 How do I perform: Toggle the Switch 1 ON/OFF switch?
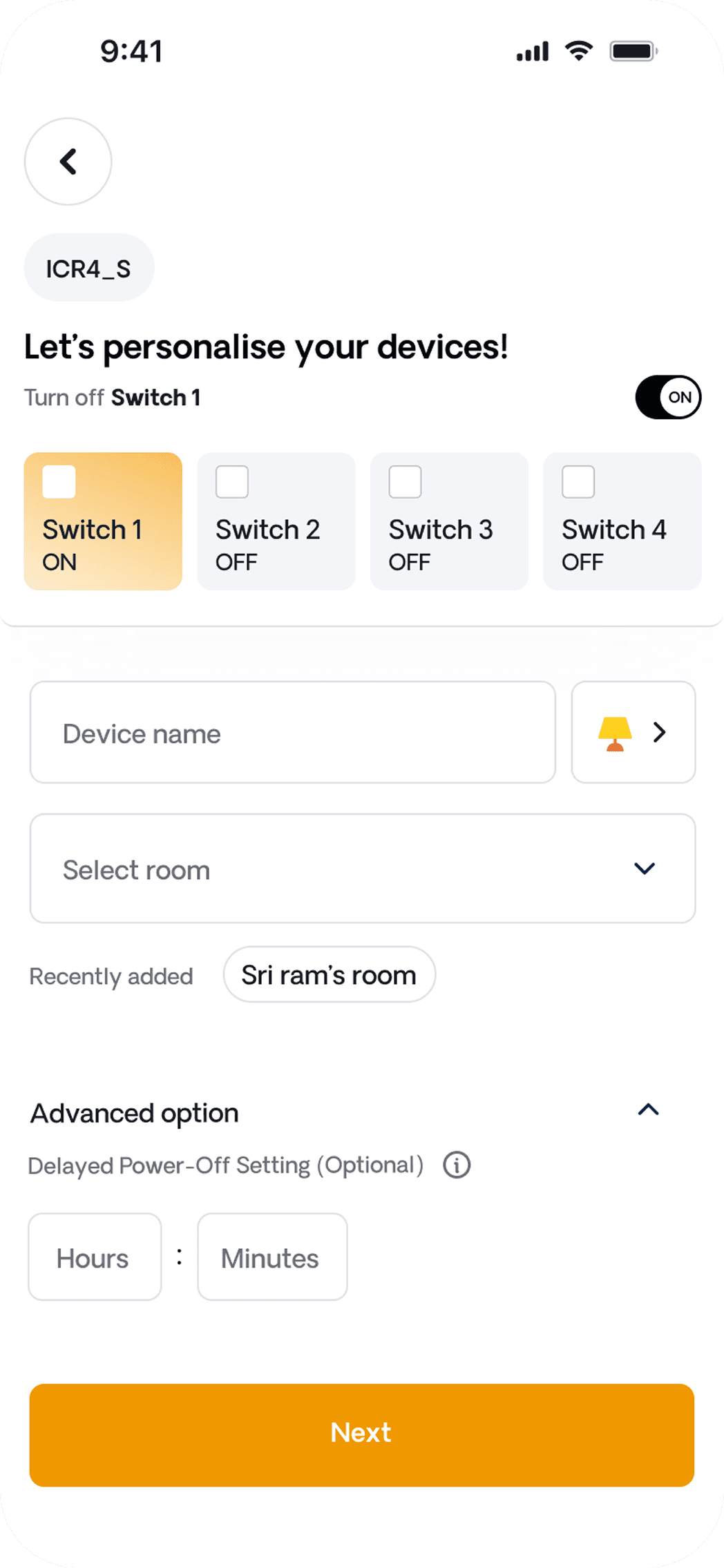tap(668, 397)
